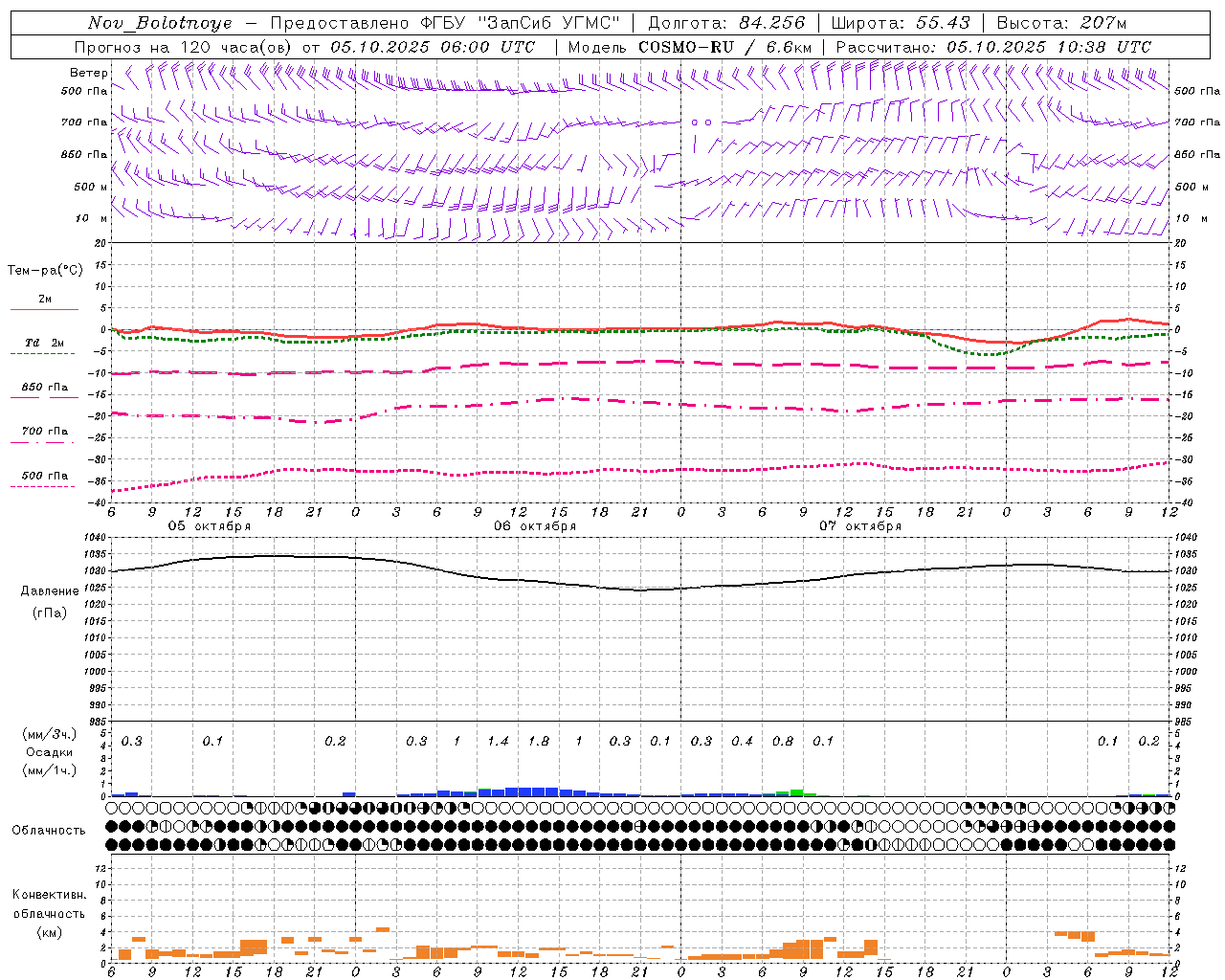Viewport: 1225px width, 980px height.
Task: Click the '(мм/1ч.)' precipitation unit label
Action: [x=49, y=770]
